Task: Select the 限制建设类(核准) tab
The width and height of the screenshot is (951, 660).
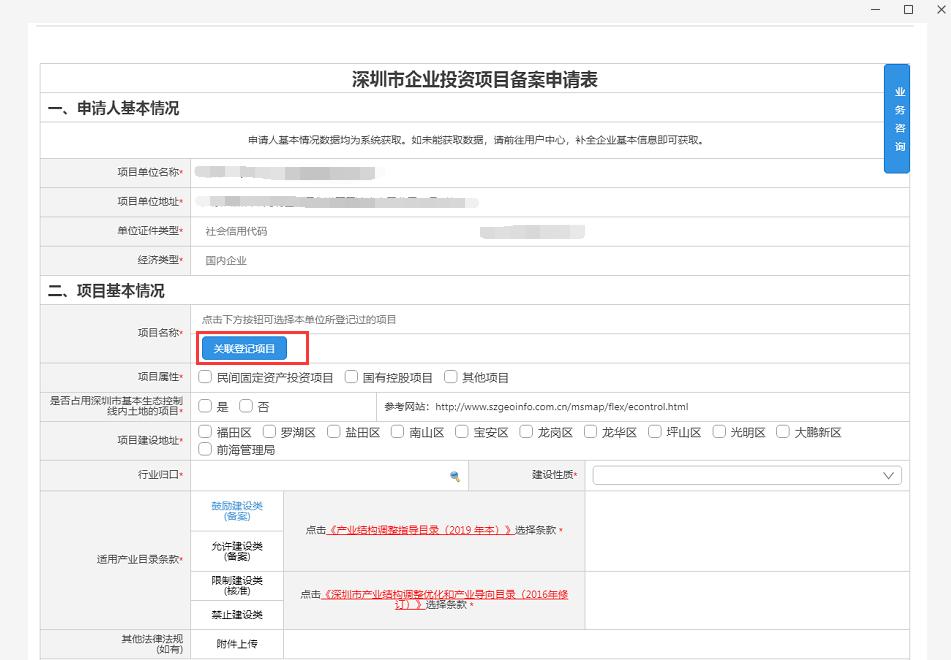Action: click(x=237, y=586)
